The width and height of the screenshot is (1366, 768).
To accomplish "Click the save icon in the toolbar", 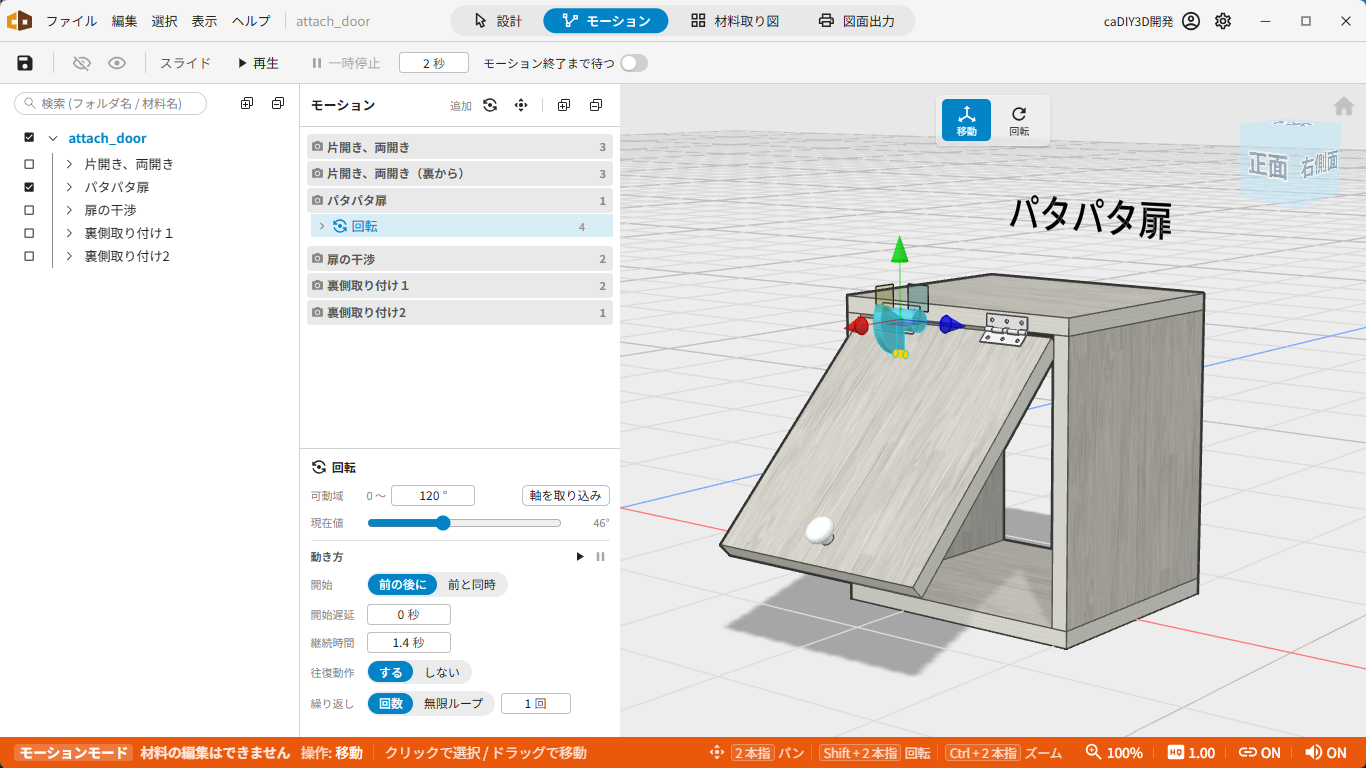I will point(25,63).
